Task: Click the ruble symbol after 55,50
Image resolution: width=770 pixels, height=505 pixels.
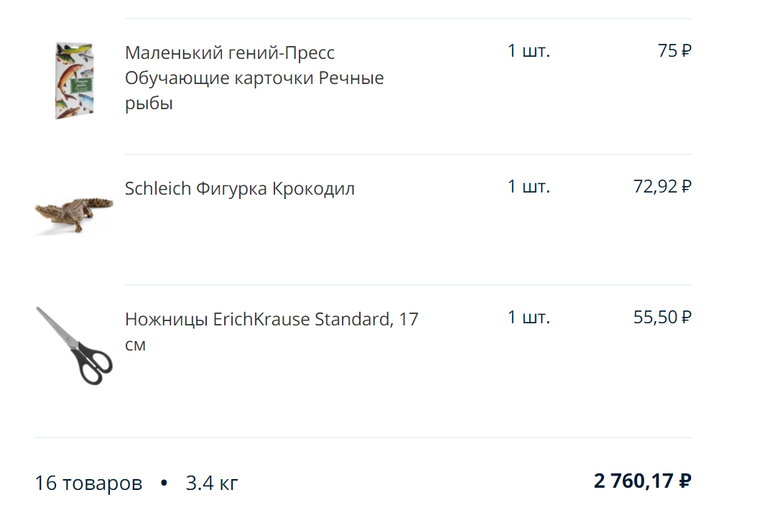Action: point(686,317)
